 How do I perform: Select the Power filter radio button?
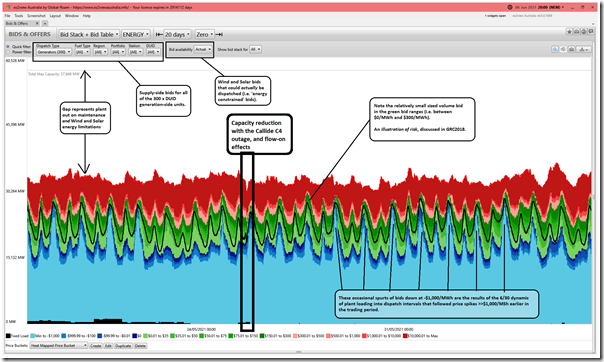(8, 52)
